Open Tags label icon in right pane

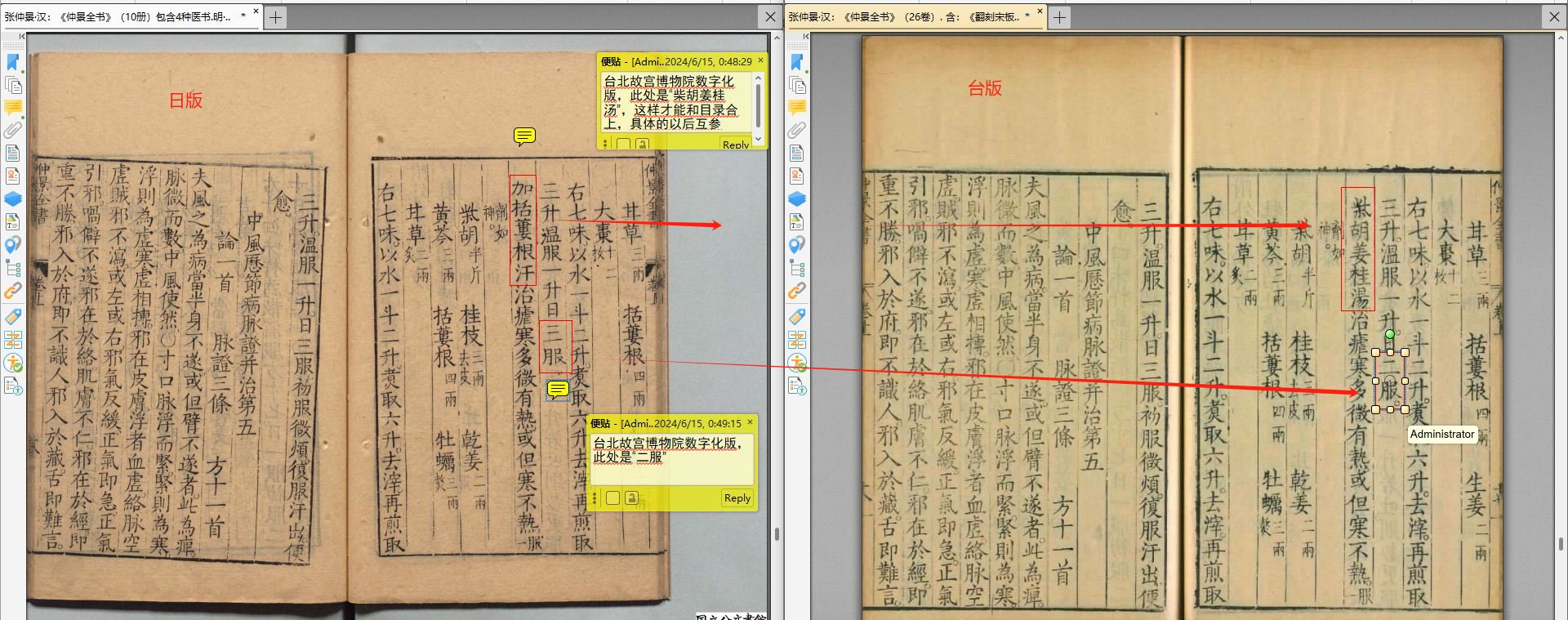pos(797,316)
